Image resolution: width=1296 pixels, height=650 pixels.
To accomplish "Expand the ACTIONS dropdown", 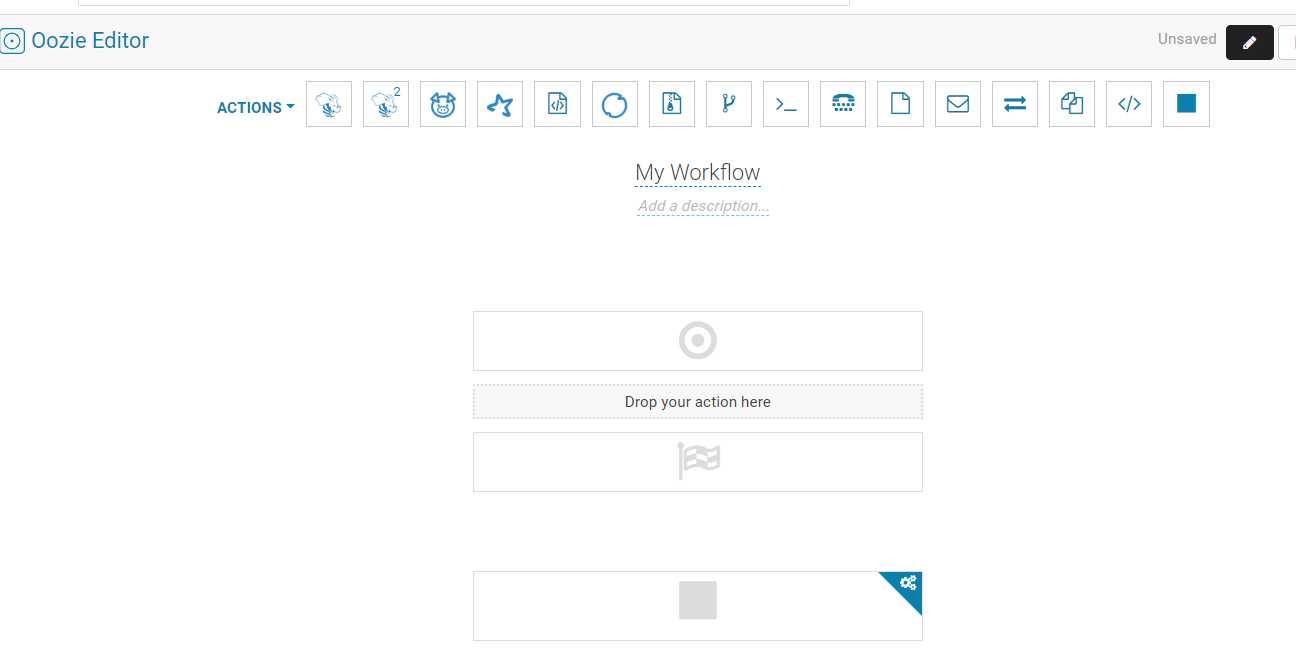I will click(x=256, y=108).
